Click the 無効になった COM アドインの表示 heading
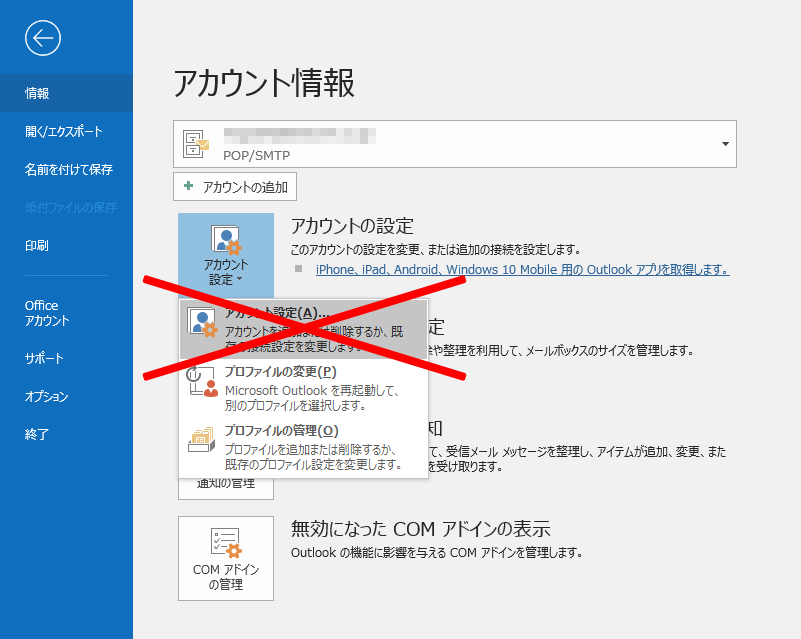 click(x=420, y=529)
